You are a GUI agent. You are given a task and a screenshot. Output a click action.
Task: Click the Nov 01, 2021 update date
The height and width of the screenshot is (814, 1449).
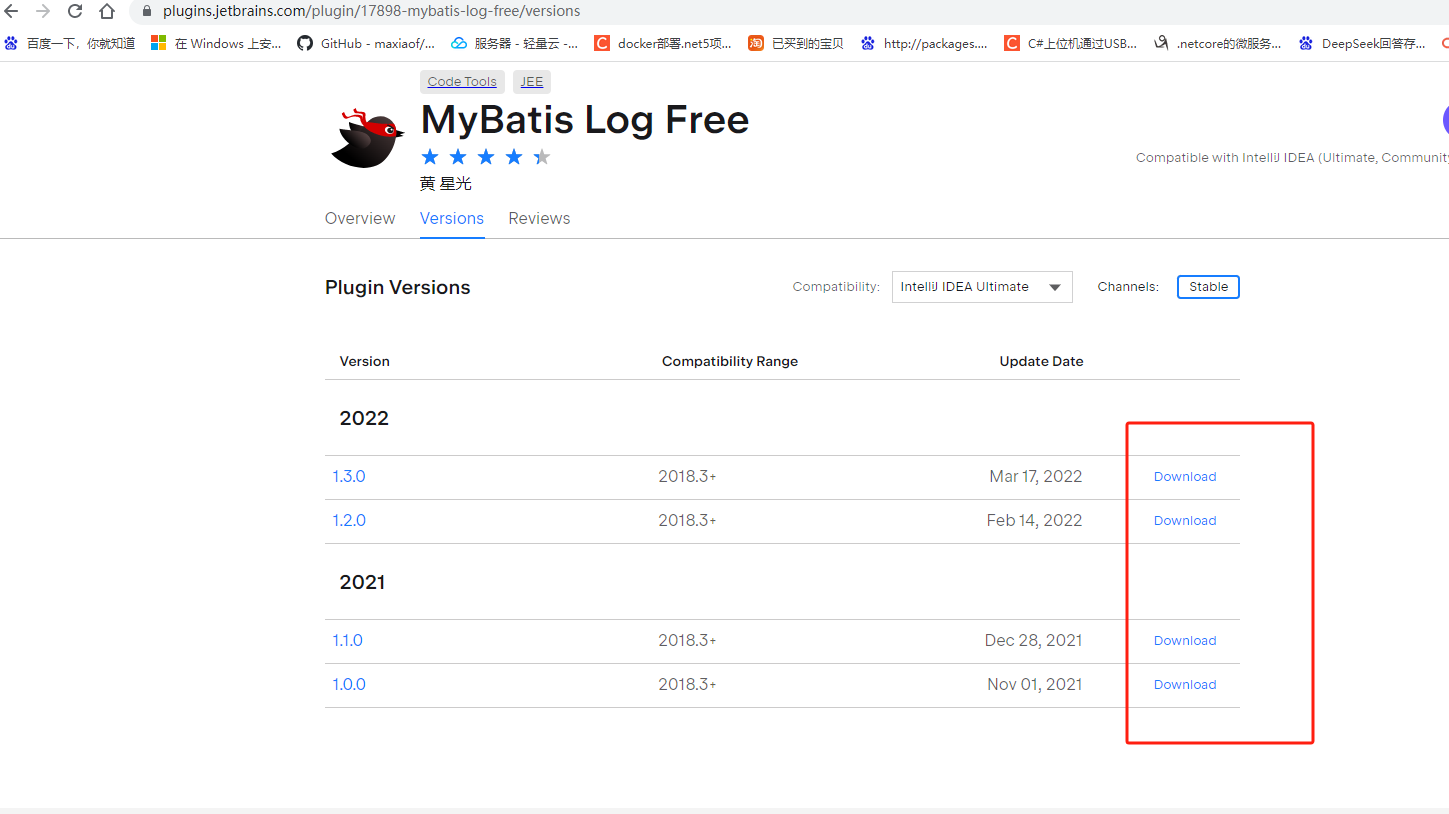coord(1035,684)
